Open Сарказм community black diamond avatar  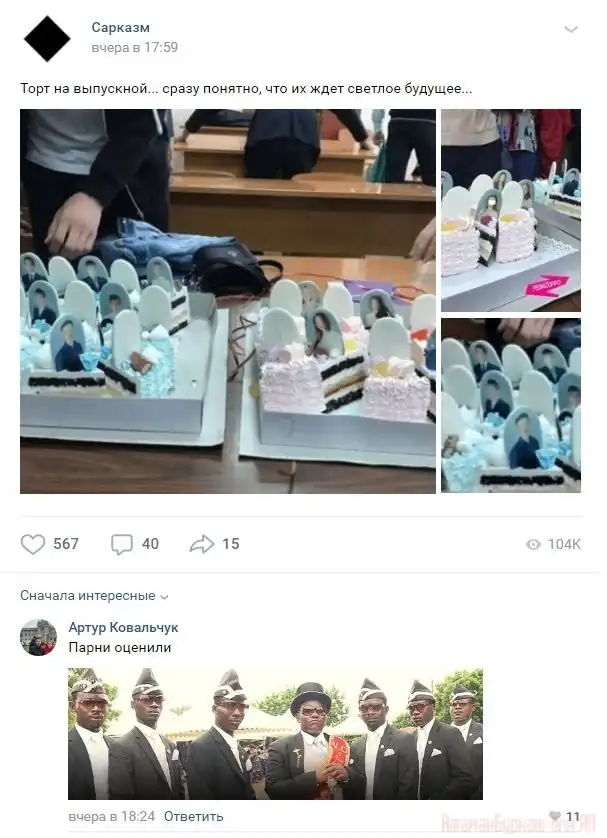coord(47,38)
